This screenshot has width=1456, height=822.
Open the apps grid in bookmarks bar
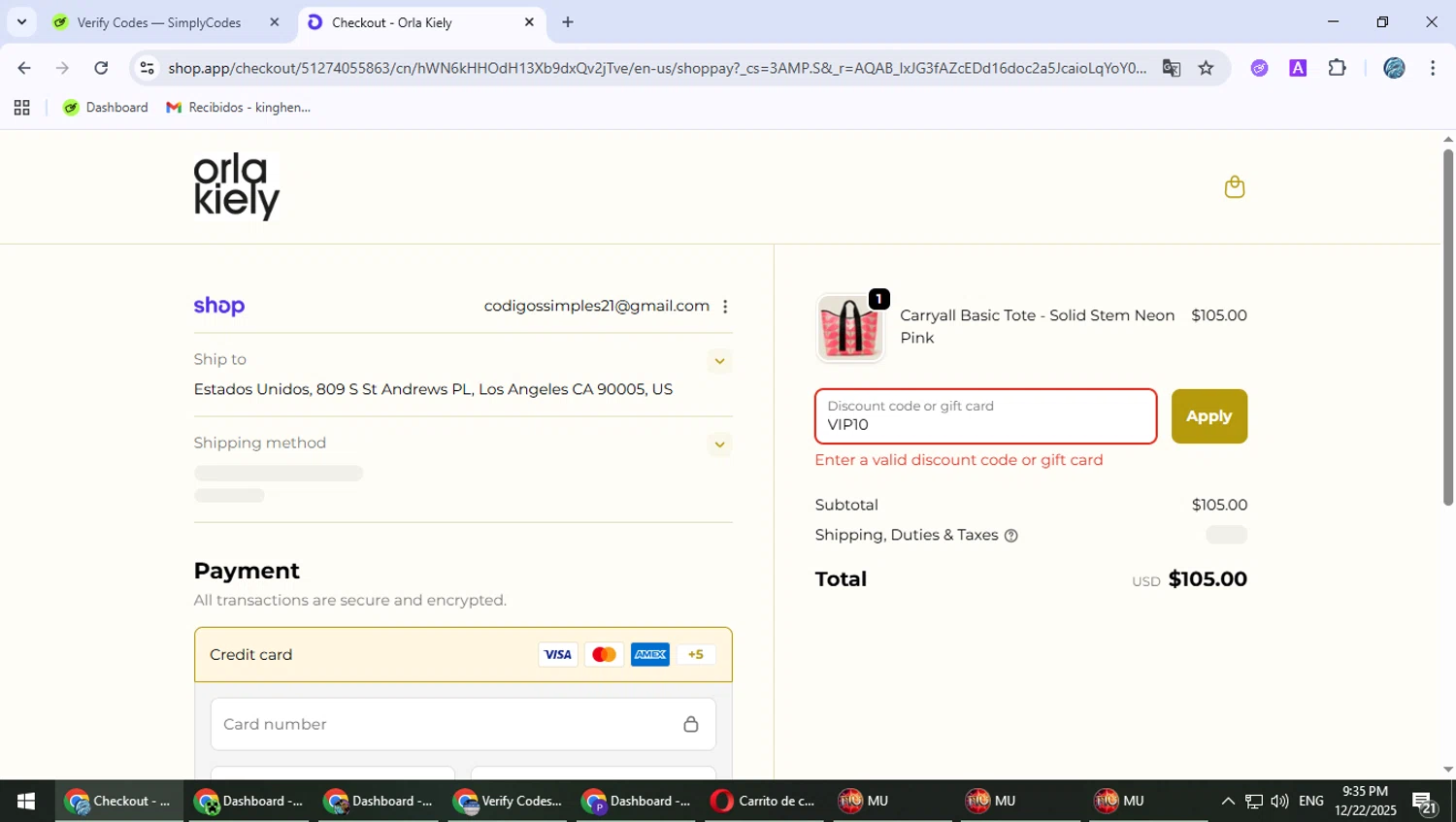[x=21, y=108]
